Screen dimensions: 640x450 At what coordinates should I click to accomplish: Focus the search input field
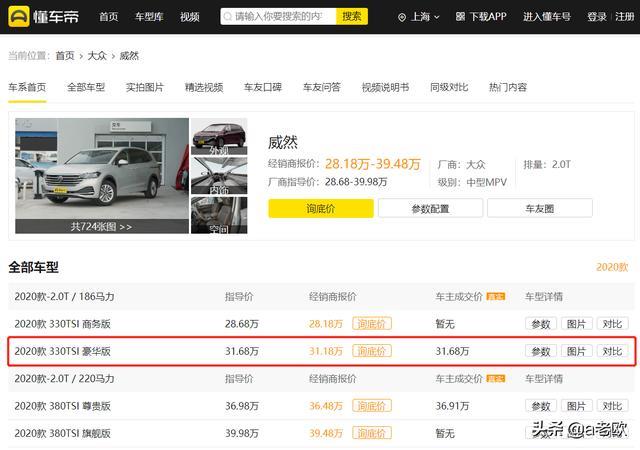pyautogui.click(x=278, y=16)
